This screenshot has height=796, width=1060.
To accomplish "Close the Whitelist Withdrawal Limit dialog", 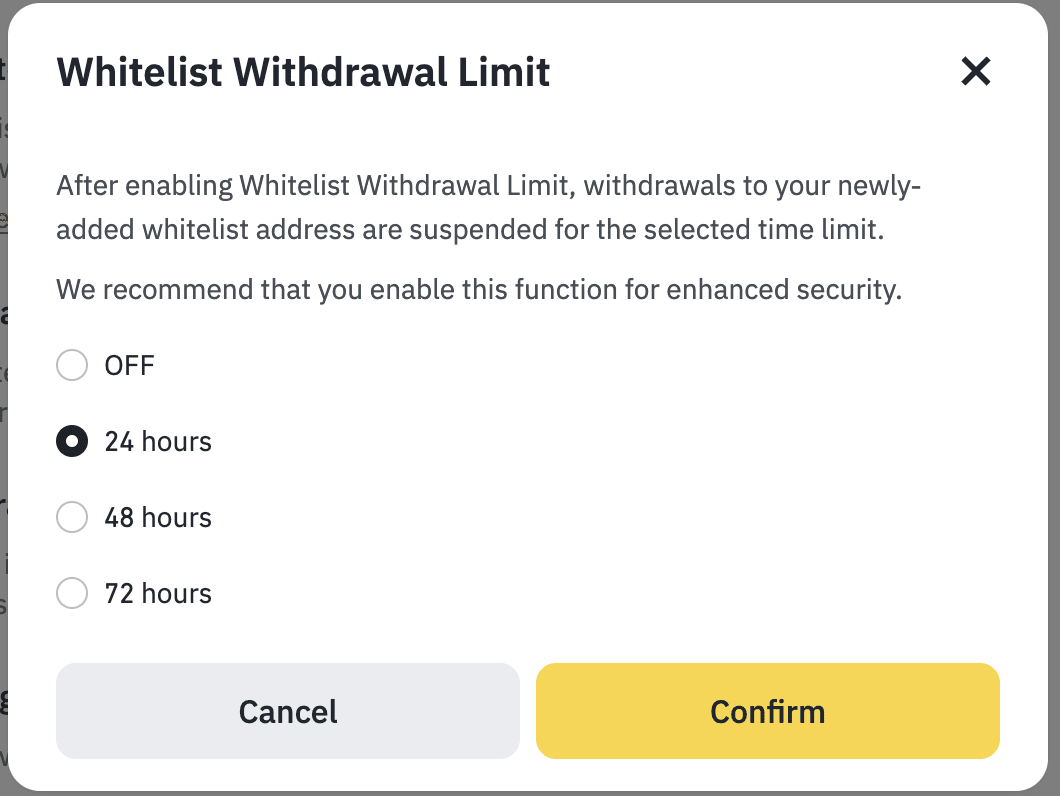I will [x=975, y=71].
